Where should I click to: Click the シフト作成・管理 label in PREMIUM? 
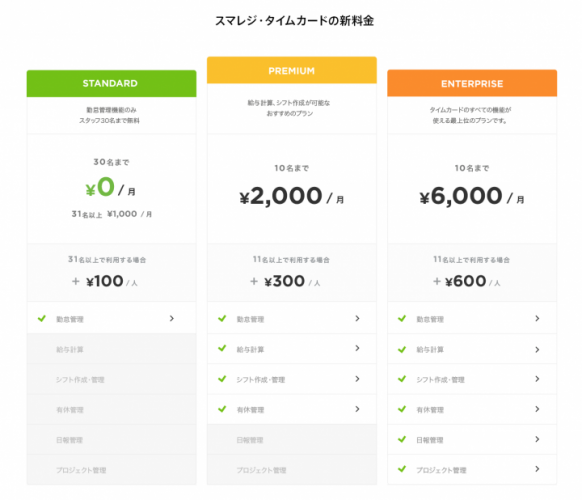(x=261, y=380)
